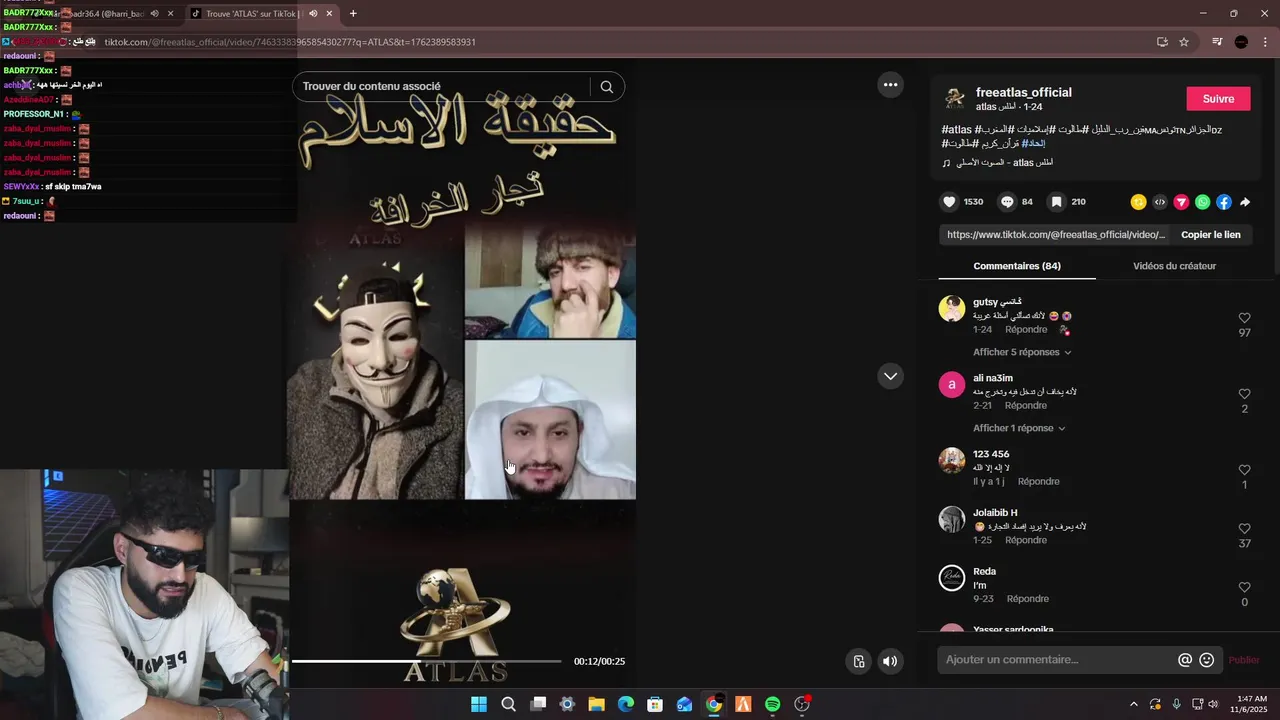This screenshot has width=1280, height=720.
Task: Open Windows taskbar search
Action: click(x=508, y=704)
